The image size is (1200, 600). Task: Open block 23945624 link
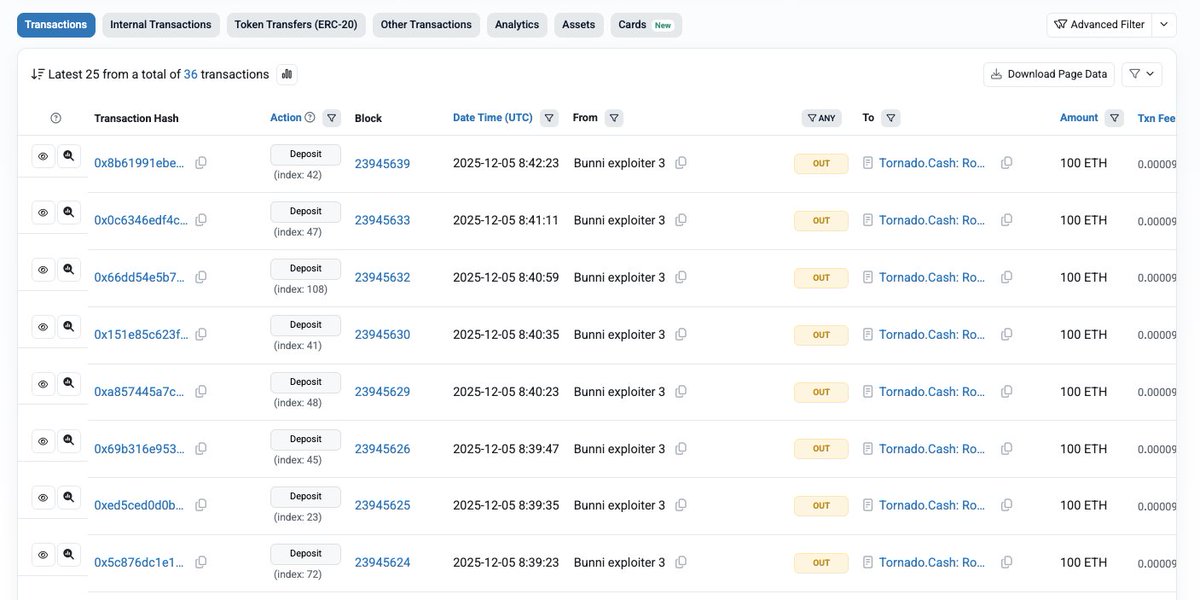(382, 562)
